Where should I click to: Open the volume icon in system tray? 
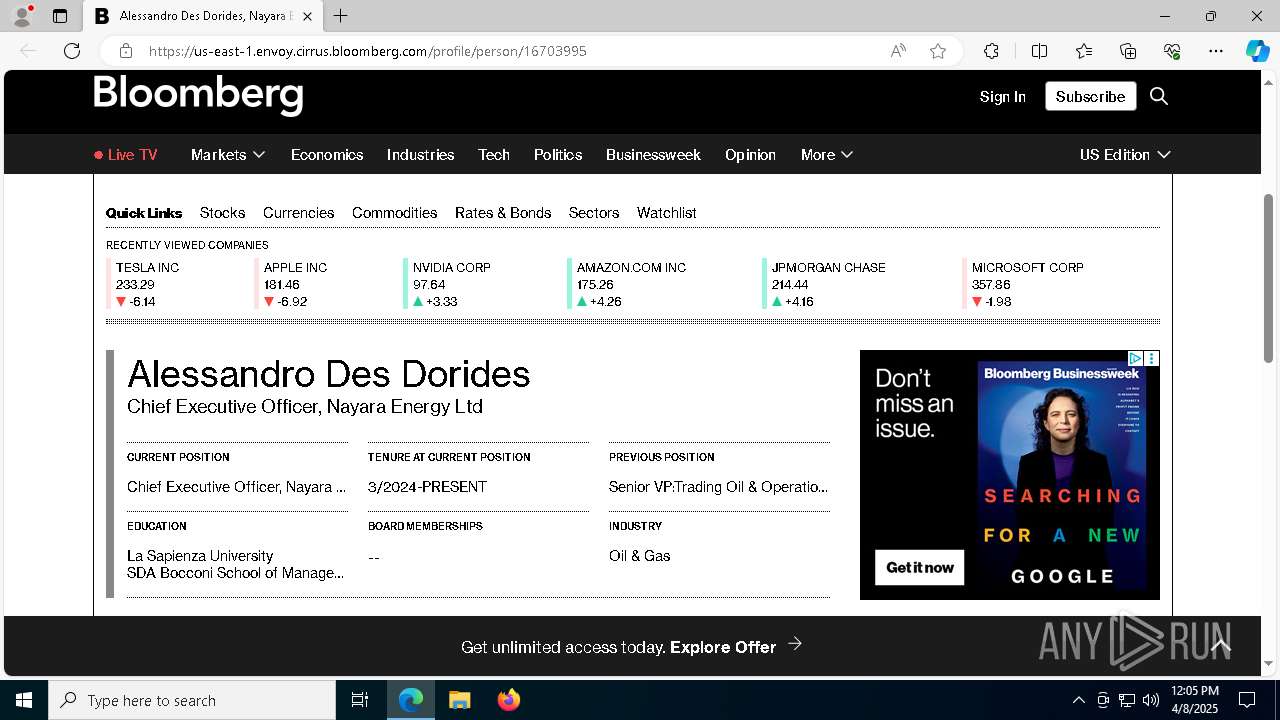click(x=1151, y=700)
